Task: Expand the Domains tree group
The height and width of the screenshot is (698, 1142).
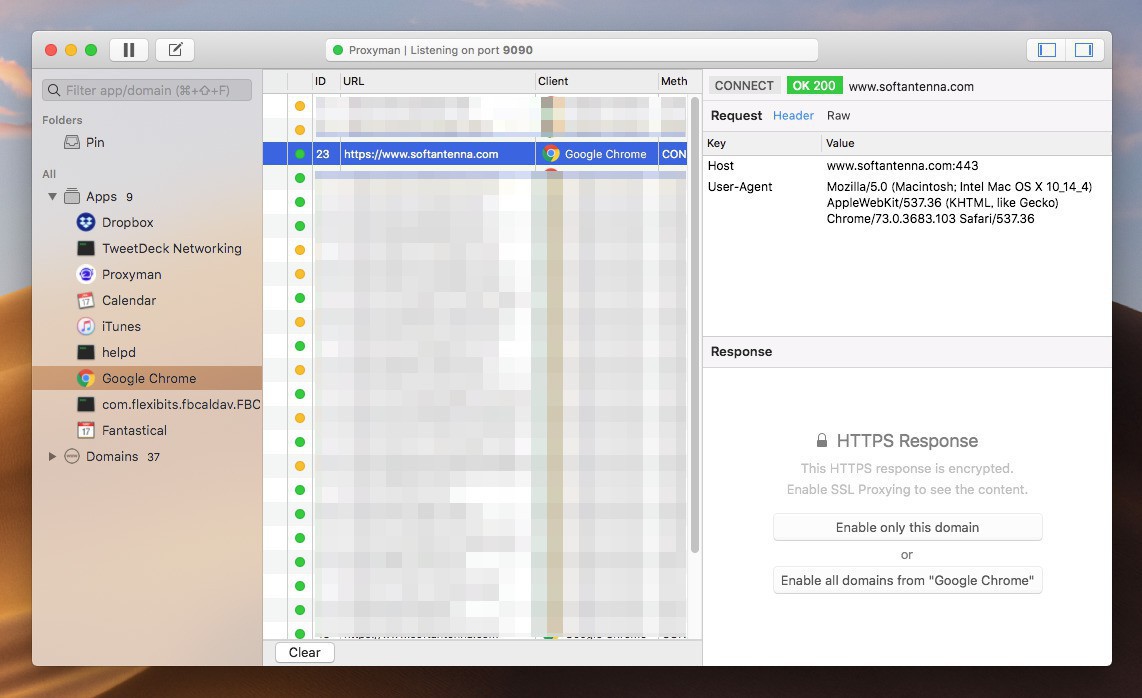Action: point(52,456)
